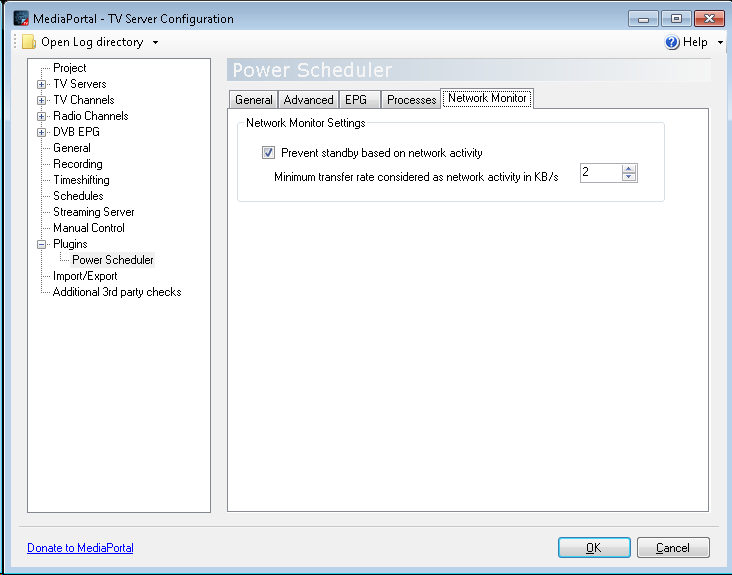
Task: Collapse the Plugins tree node
Action: point(42,244)
